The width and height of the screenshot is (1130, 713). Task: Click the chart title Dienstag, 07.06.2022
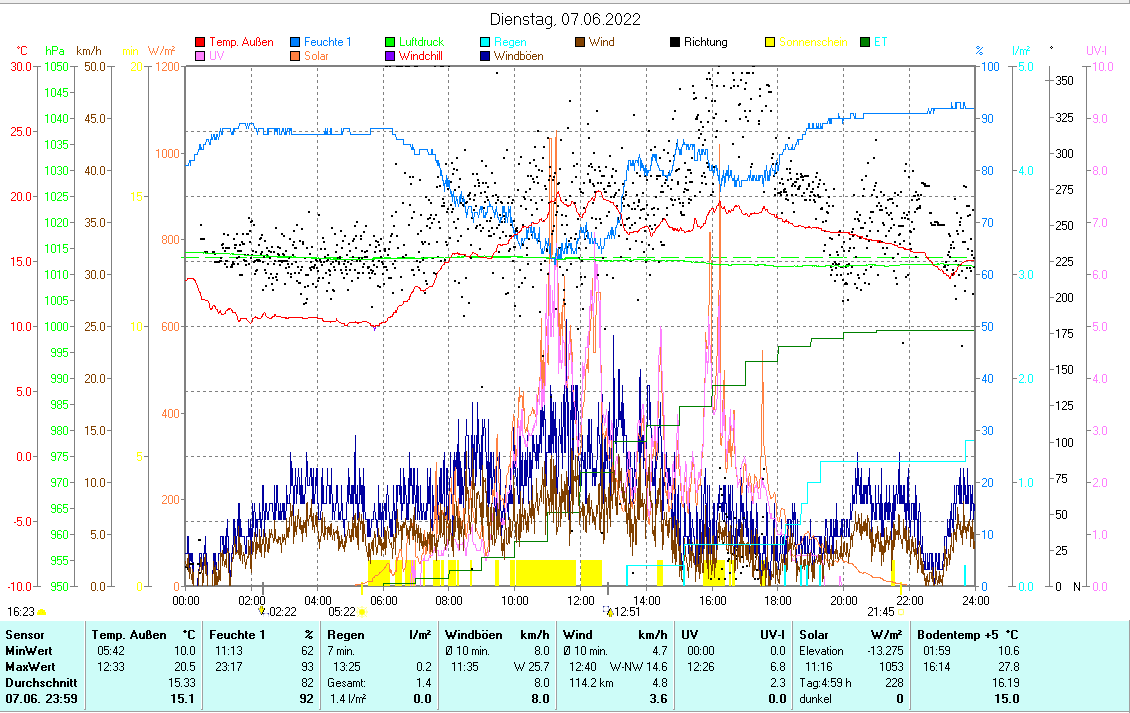[x=565, y=19]
